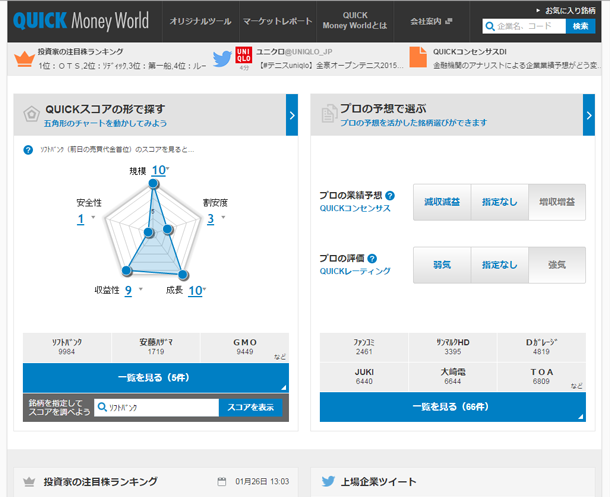The width and height of the screenshot is (610, 497).
Task: Select 増収増益 for プロの業績予想
Action: (x=557, y=202)
